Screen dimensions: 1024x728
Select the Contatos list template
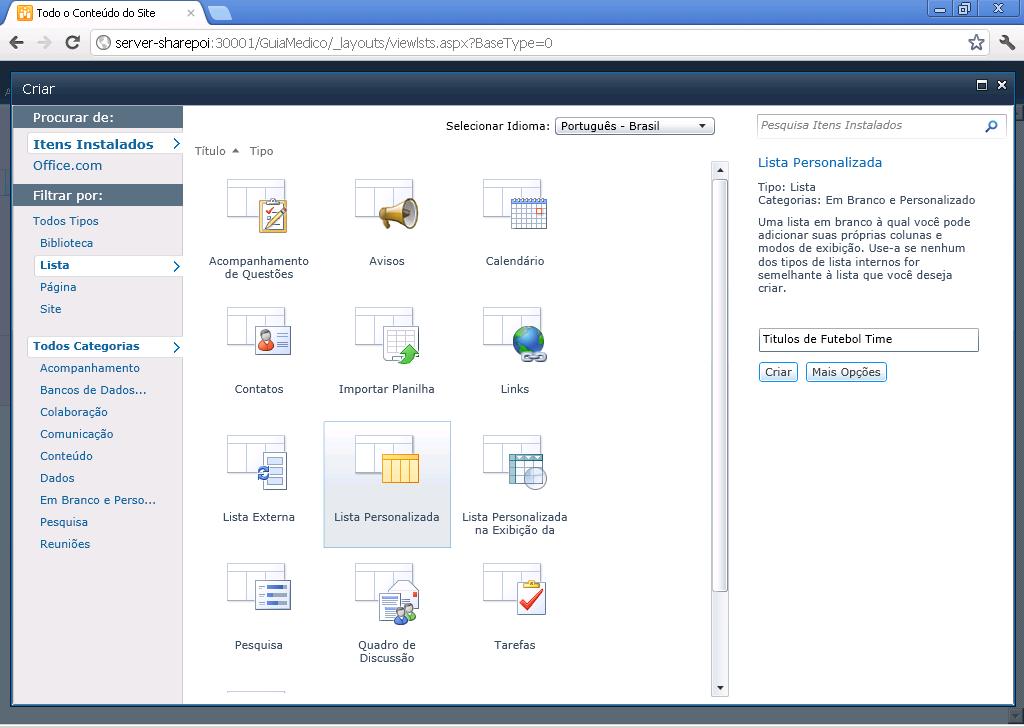258,335
